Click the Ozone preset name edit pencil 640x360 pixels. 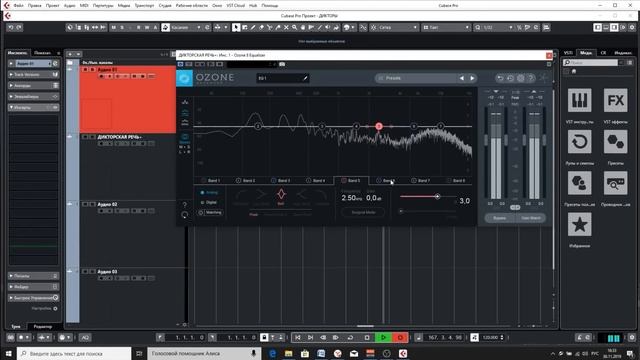(305, 78)
